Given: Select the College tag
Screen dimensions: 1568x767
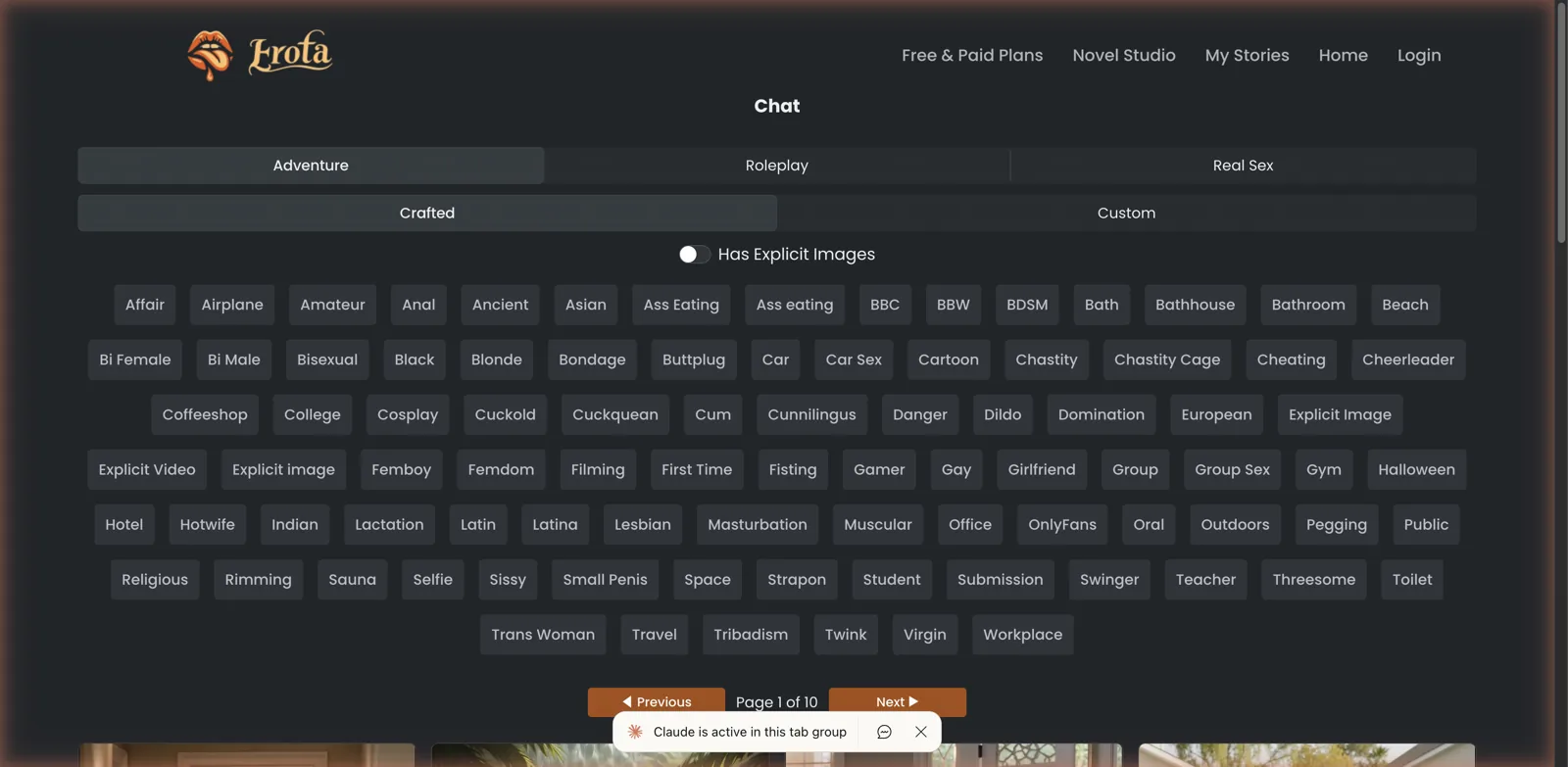Looking at the screenshot, I should pyautogui.click(x=312, y=414).
